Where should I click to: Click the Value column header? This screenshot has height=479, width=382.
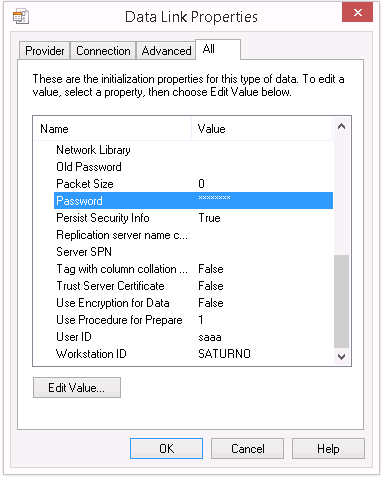[262, 129]
